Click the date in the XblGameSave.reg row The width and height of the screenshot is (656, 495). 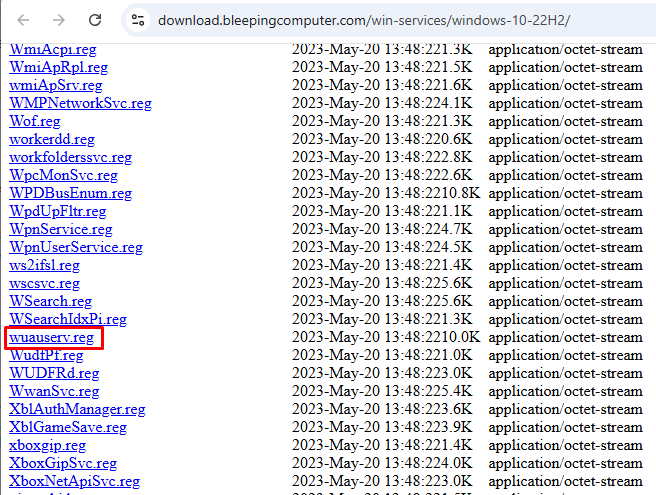tap(336, 427)
